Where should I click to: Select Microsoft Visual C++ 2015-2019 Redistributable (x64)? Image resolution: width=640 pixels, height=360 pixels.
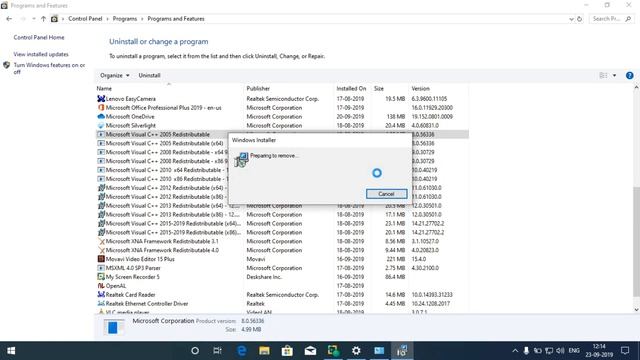pos(282,224)
